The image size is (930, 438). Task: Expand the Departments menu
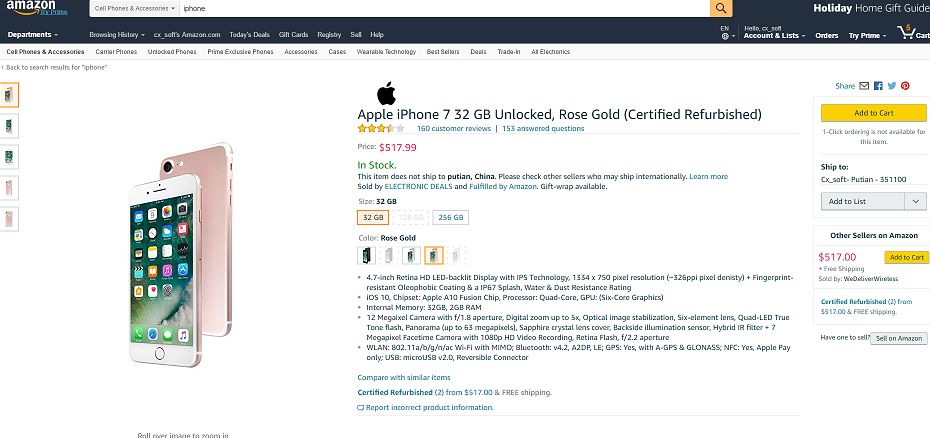[x=33, y=35]
